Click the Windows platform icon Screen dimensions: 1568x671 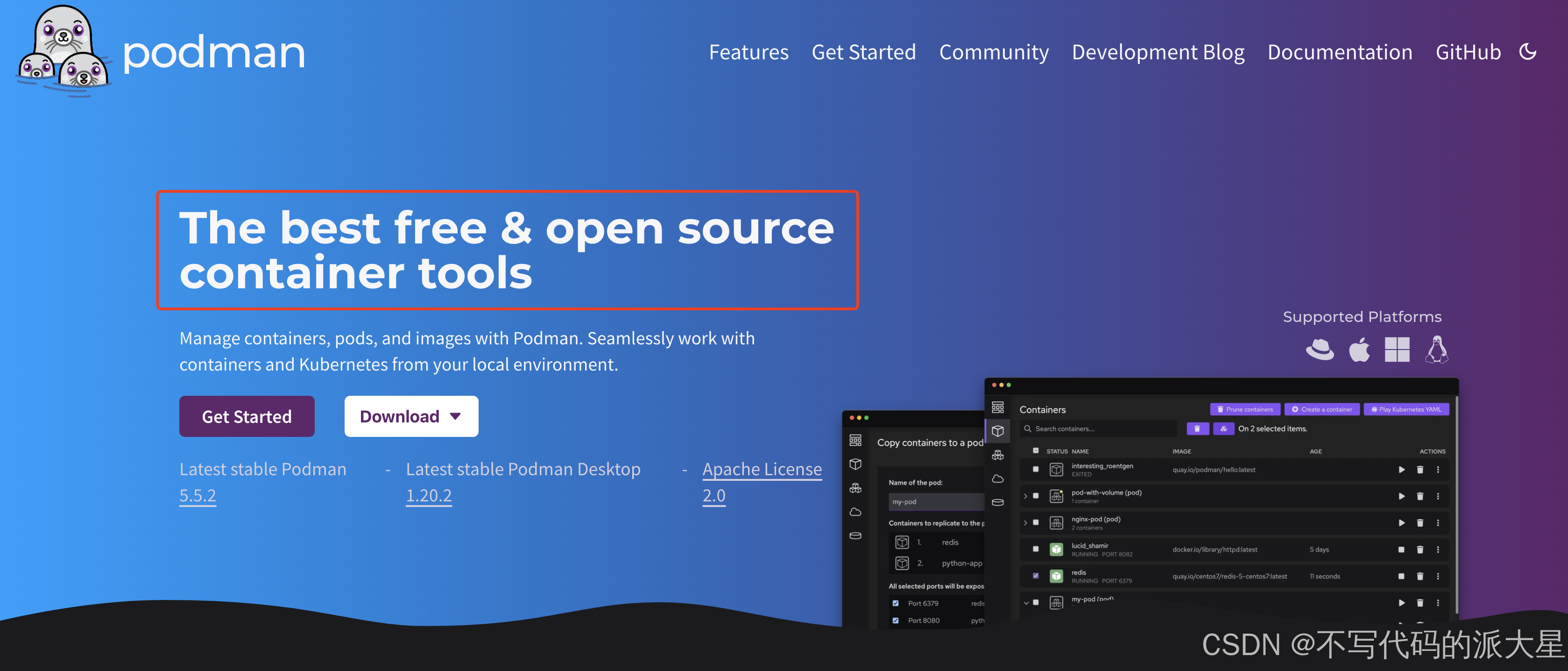[1397, 350]
